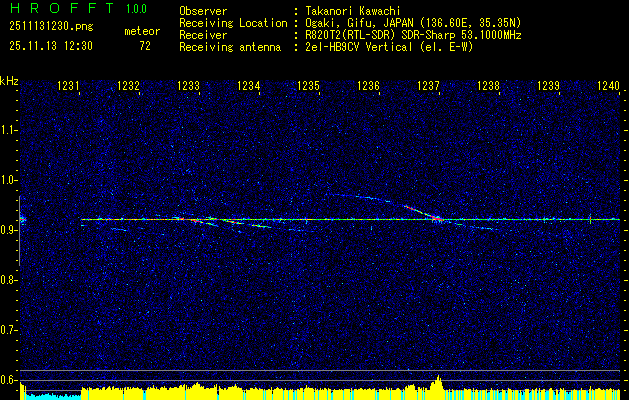Click the 1233 time marker

(x=189, y=85)
